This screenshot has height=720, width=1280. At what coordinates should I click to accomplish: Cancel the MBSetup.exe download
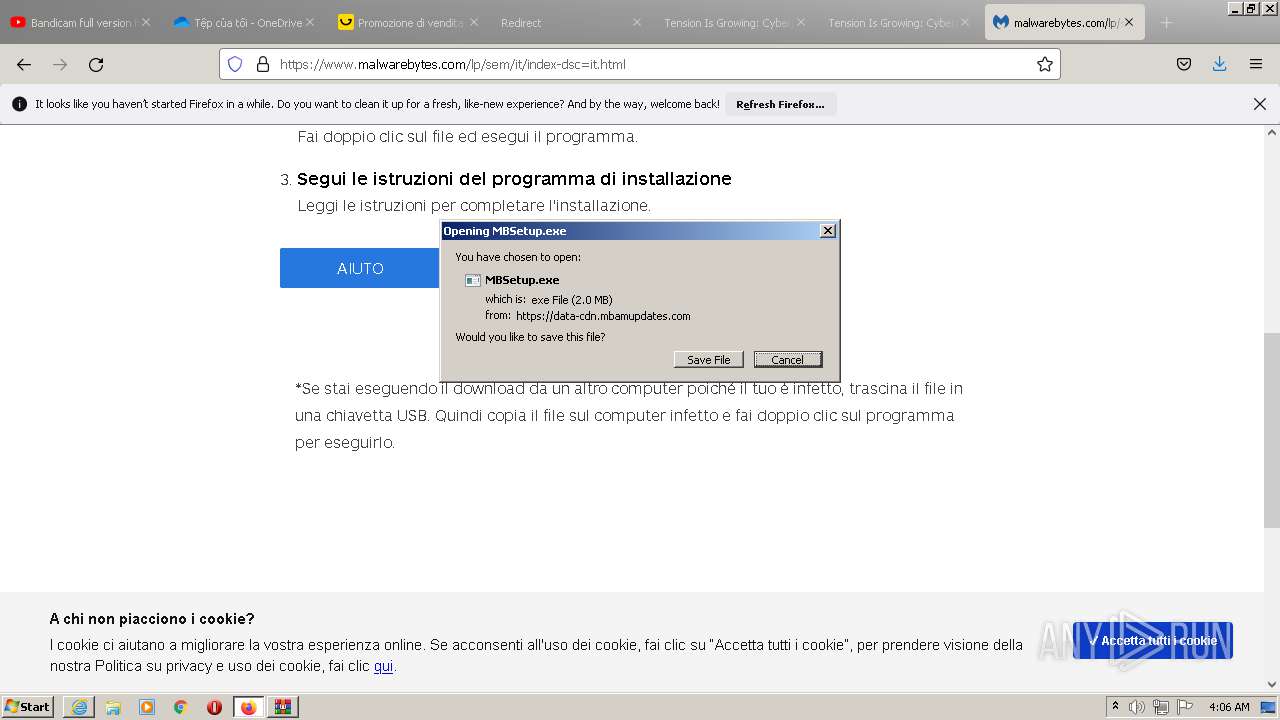coord(787,360)
